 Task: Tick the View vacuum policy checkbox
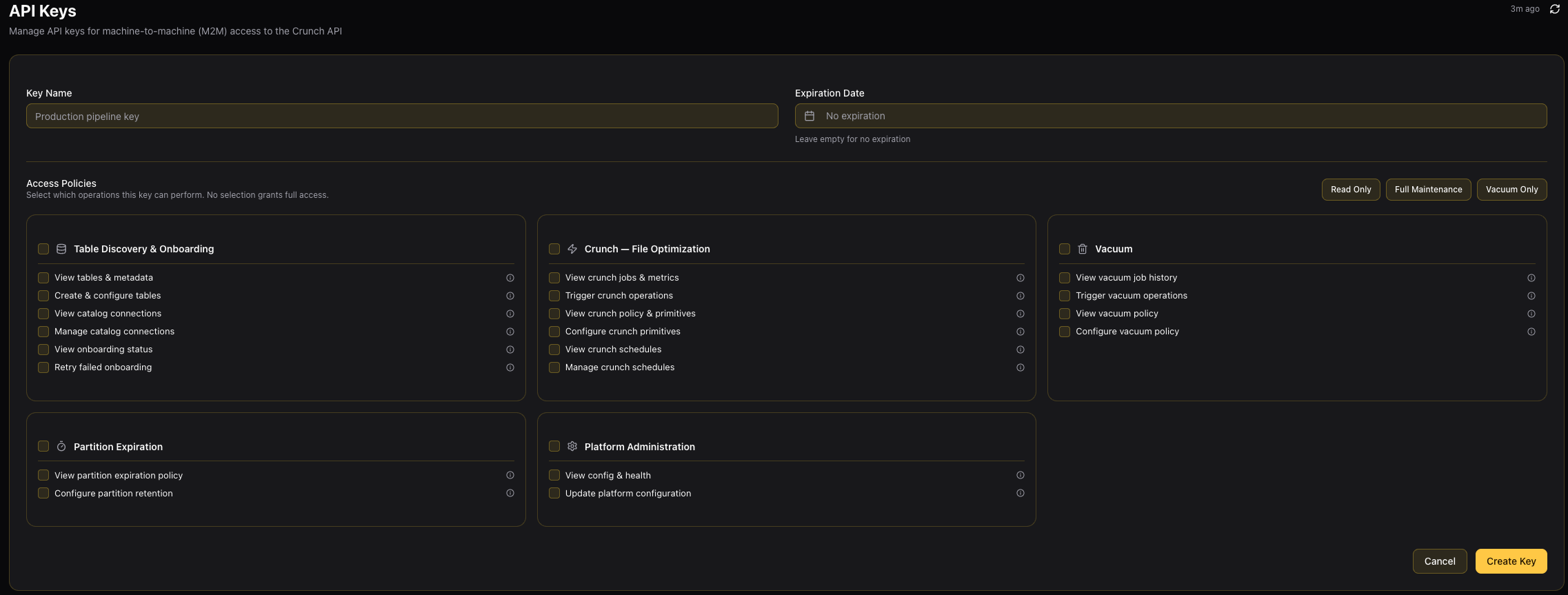click(x=1065, y=314)
